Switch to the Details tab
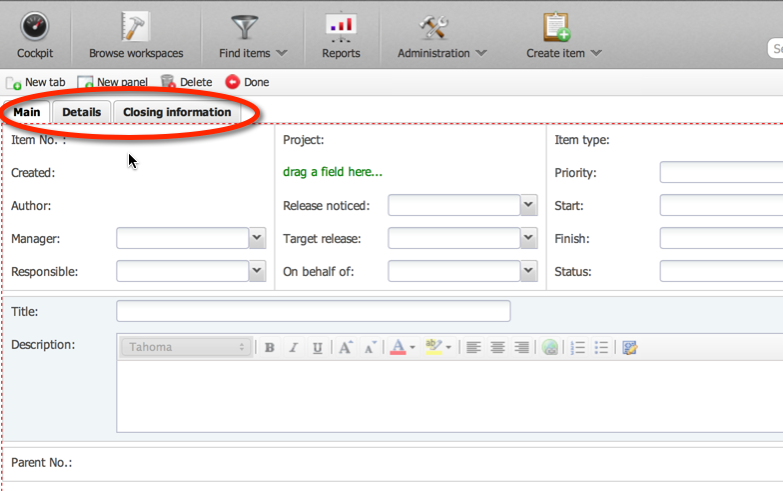783x491 pixels. (x=82, y=112)
